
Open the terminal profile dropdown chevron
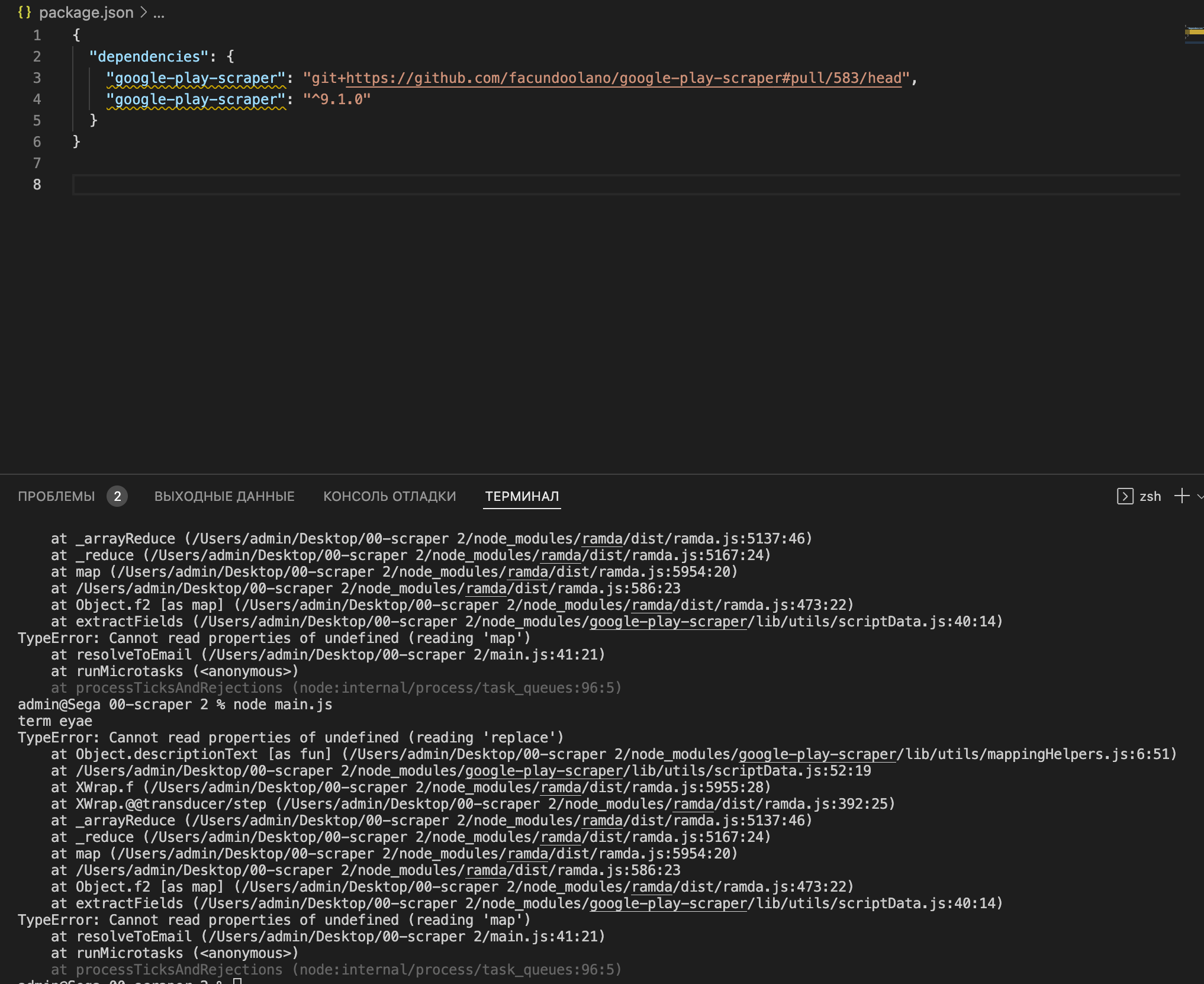pyautogui.click(x=1199, y=496)
